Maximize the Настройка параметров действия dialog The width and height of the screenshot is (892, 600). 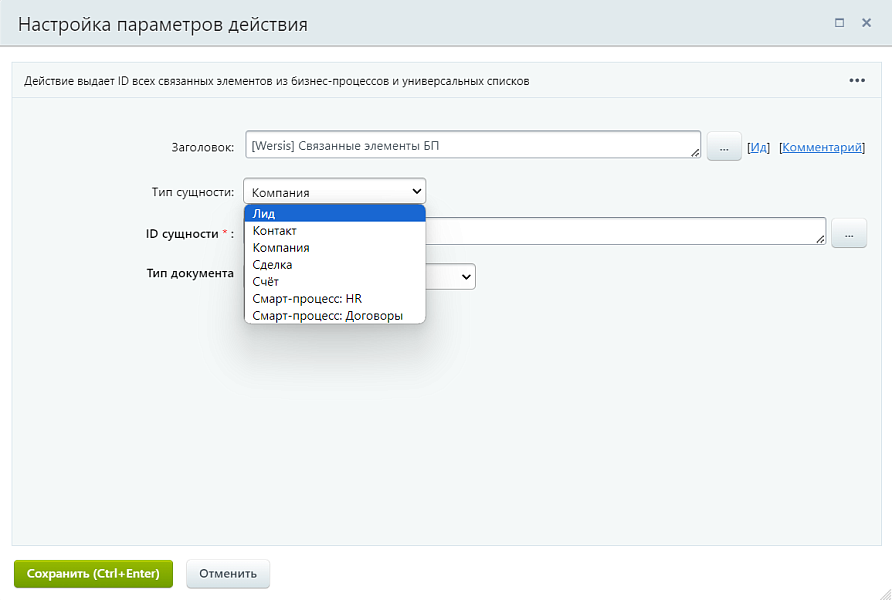point(837,20)
